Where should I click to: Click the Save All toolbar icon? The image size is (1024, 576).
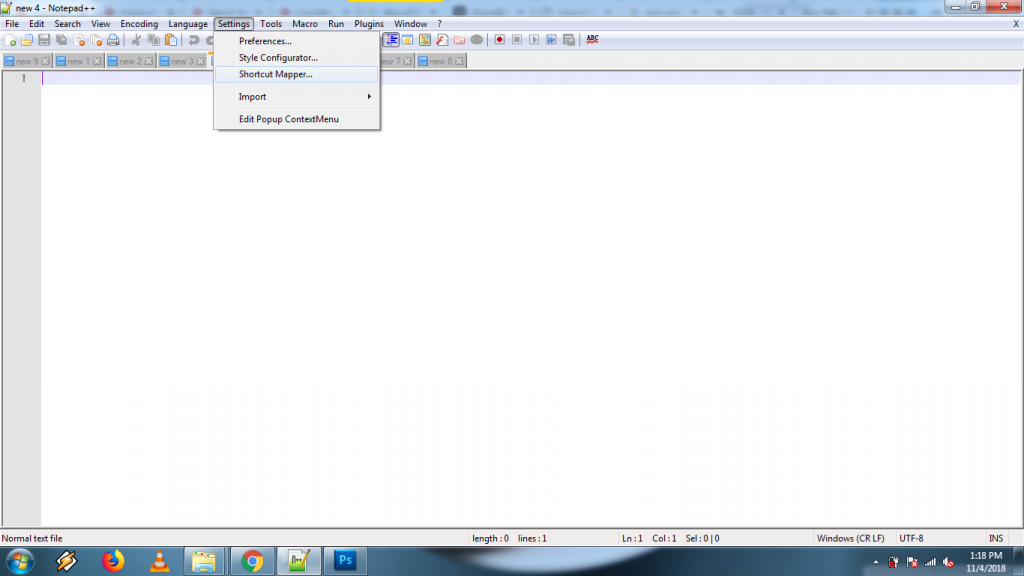coord(61,40)
